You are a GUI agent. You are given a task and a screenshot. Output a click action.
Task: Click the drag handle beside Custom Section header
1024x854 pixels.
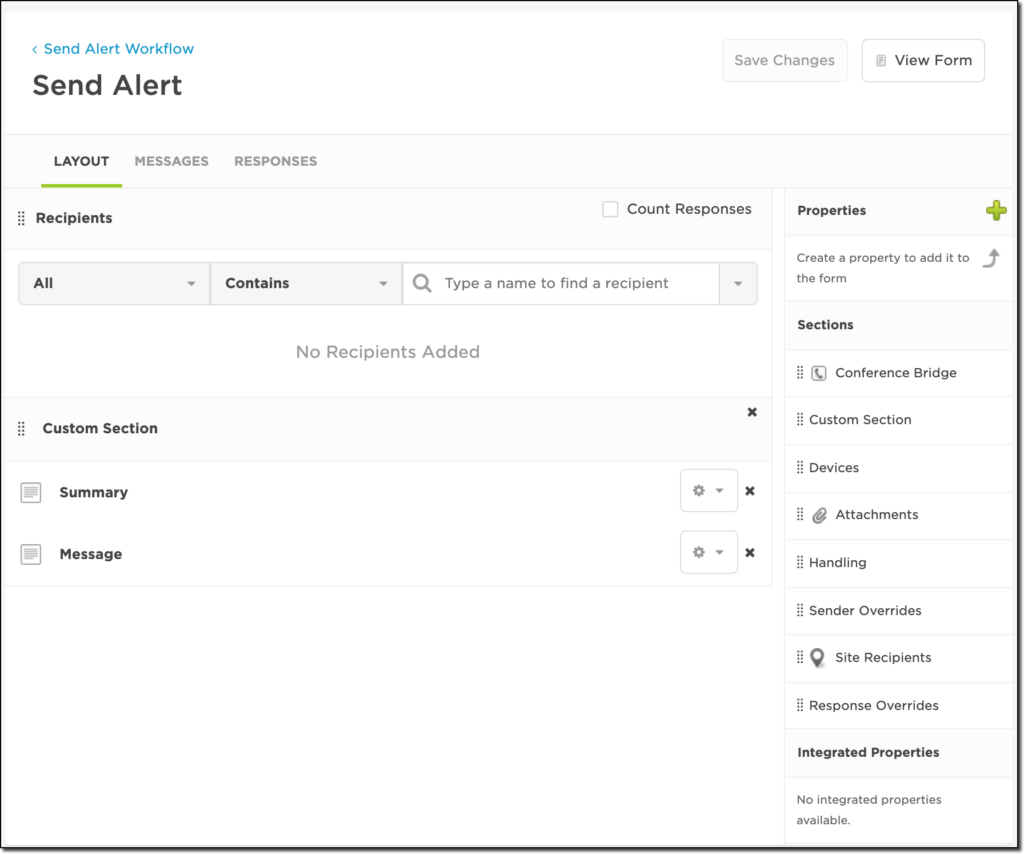(21, 428)
